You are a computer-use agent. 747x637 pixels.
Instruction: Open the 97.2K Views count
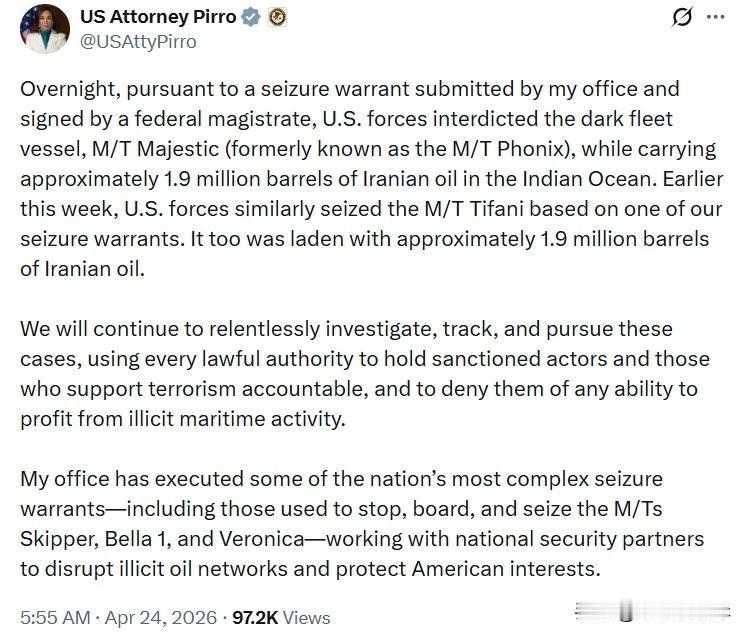[280, 617]
